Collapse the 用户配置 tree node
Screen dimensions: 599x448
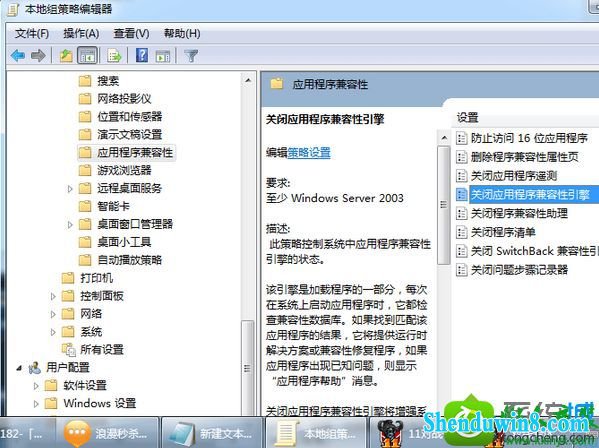(x=19, y=368)
